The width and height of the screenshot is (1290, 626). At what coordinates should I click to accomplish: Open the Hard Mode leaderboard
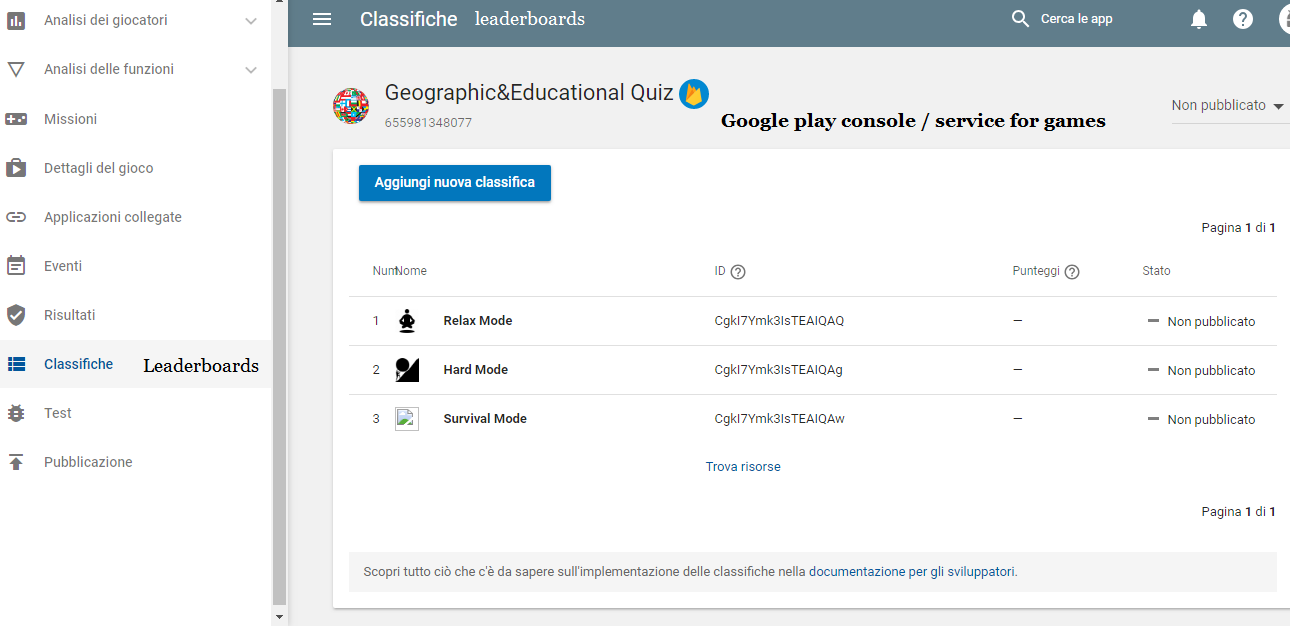click(476, 370)
